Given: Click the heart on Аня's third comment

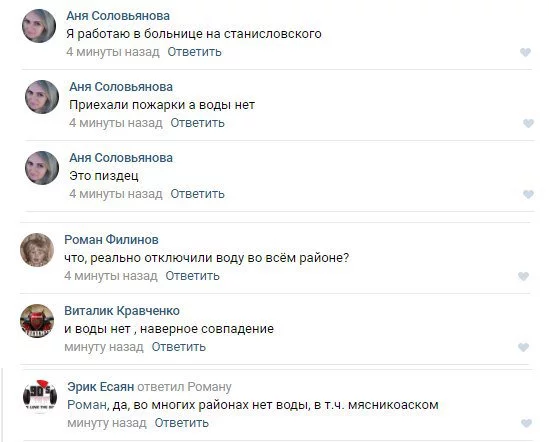Looking at the screenshot, I should pyautogui.click(x=528, y=194).
